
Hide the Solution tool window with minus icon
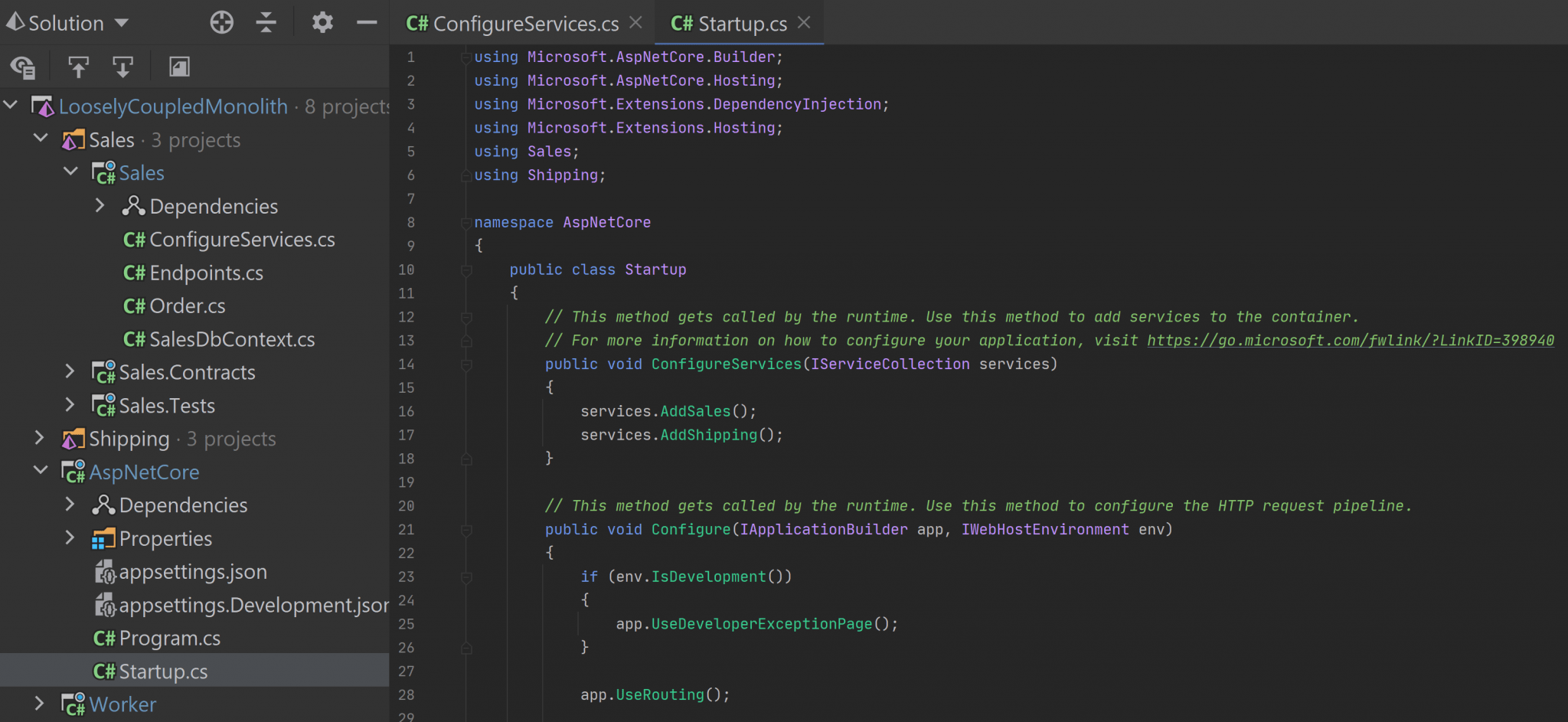(x=367, y=22)
